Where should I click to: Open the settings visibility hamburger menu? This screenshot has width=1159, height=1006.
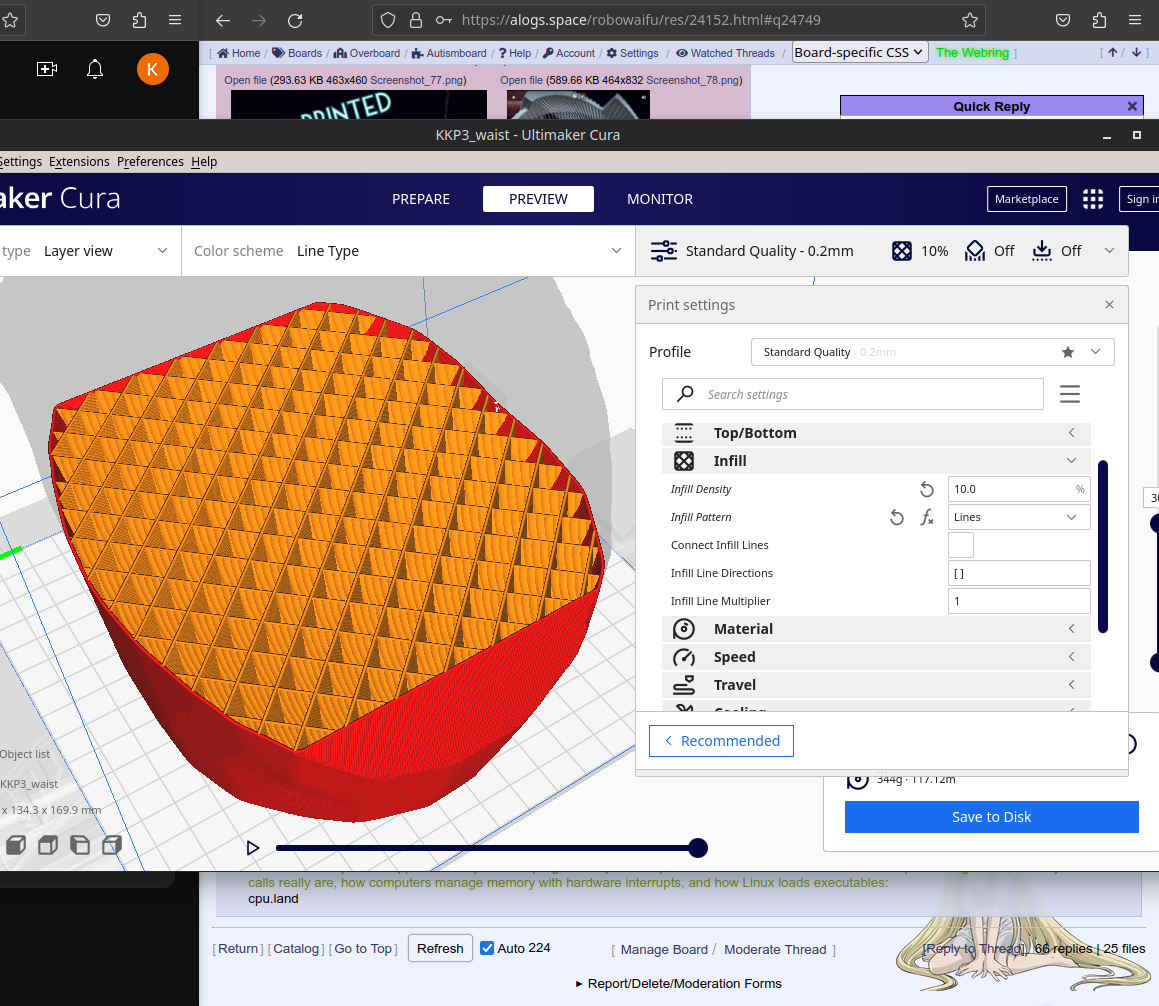[x=1070, y=394]
